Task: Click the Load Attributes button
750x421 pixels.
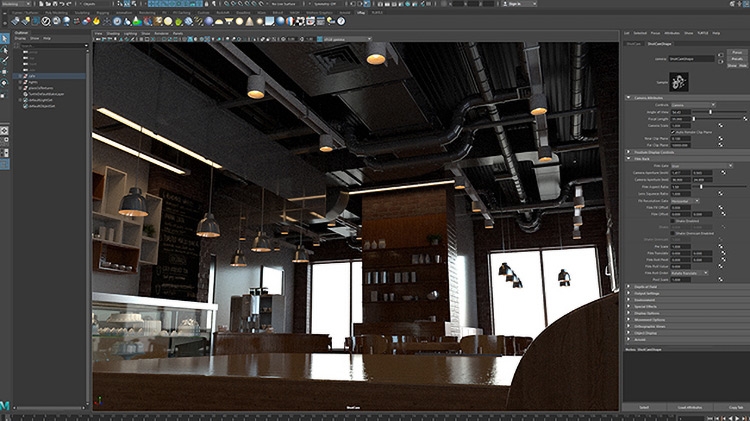Action: click(689, 407)
